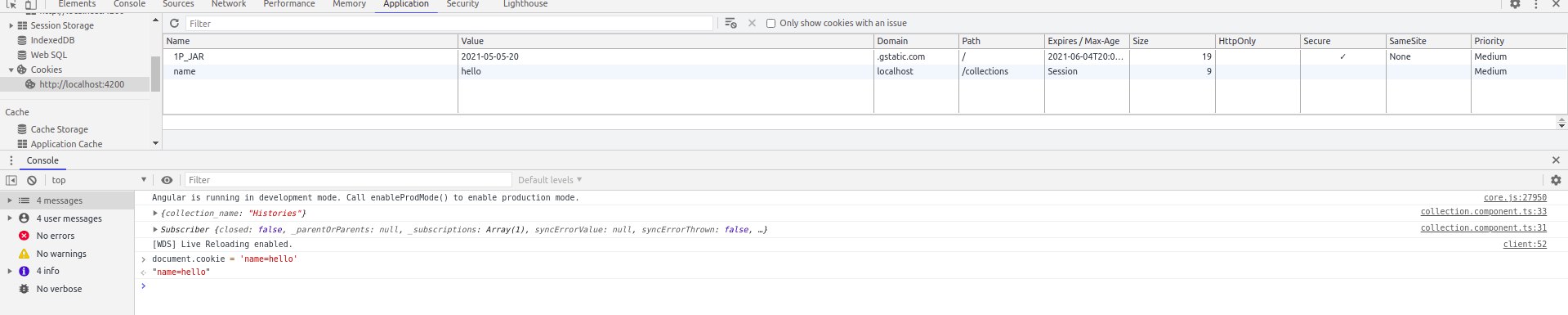The image size is (1568, 315).
Task: Expand the collection_name Histories object
Action: click(x=155, y=213)
